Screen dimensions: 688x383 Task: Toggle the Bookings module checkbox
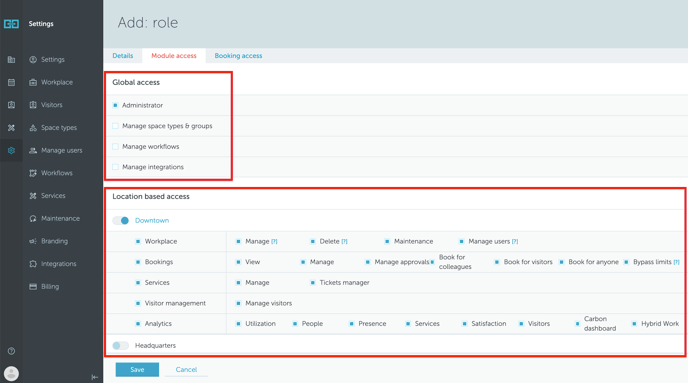click(138, 262)
